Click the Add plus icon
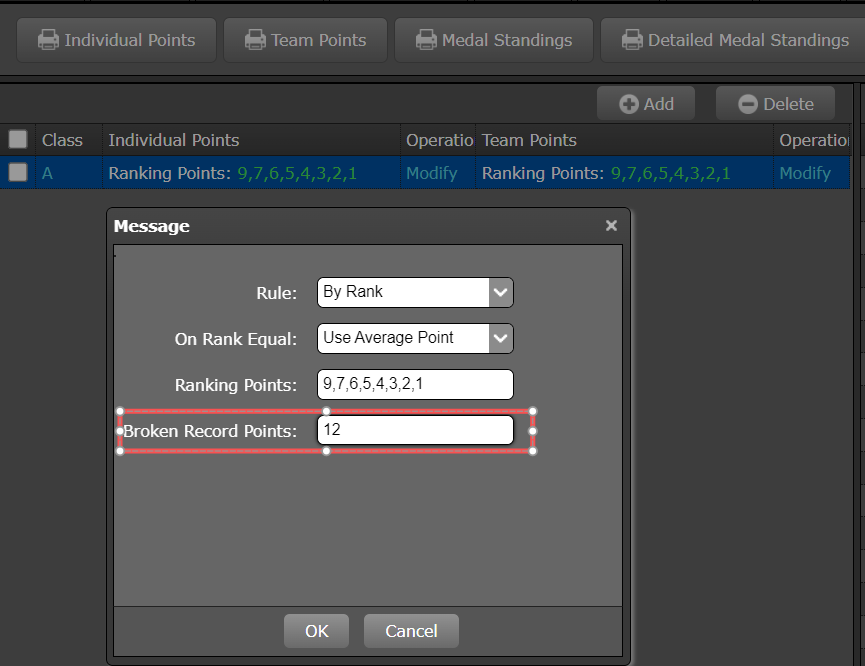 (629, 104)
